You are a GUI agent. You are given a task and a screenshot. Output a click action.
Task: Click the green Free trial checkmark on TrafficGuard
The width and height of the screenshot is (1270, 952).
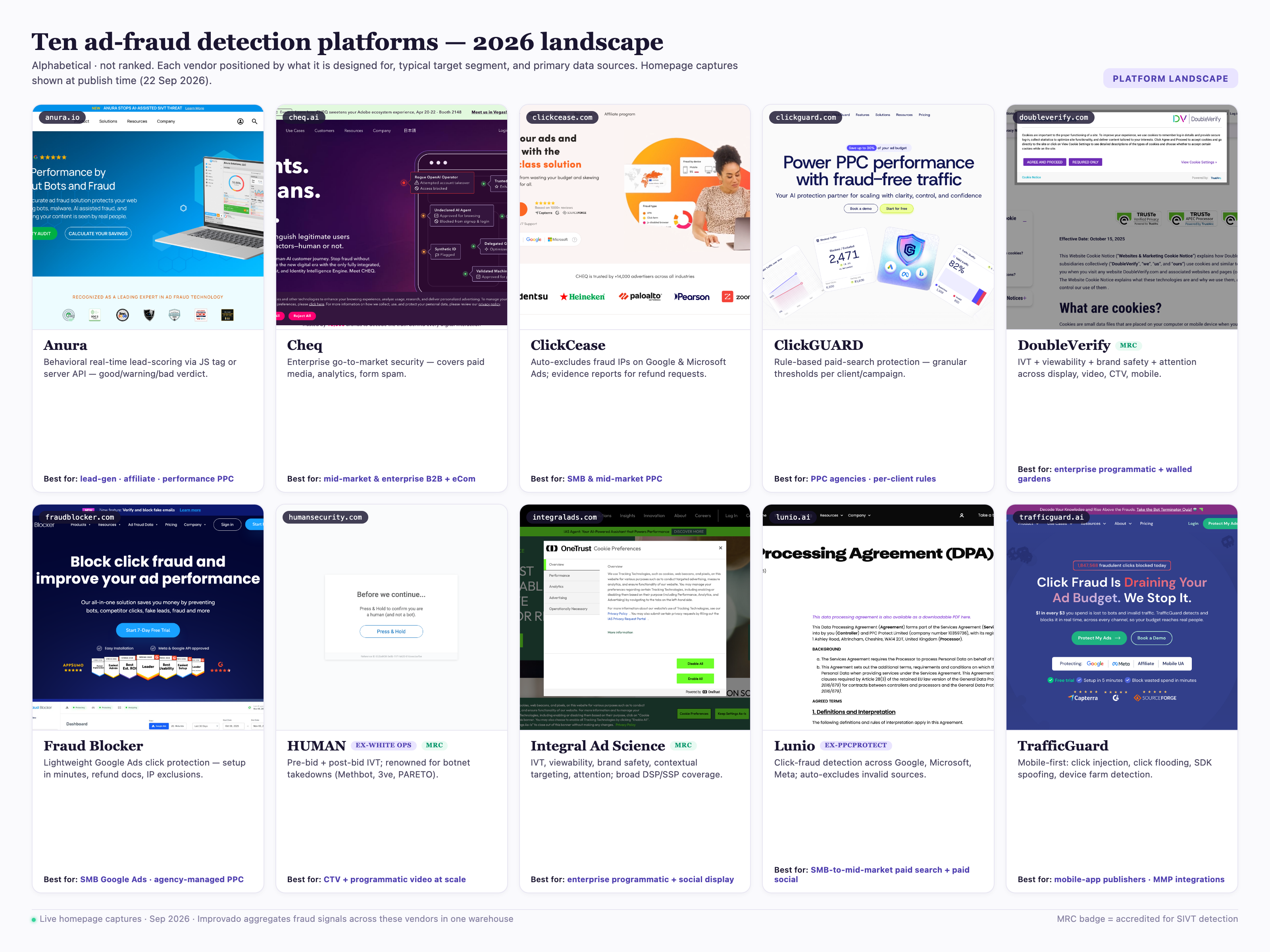[1050, 680]
